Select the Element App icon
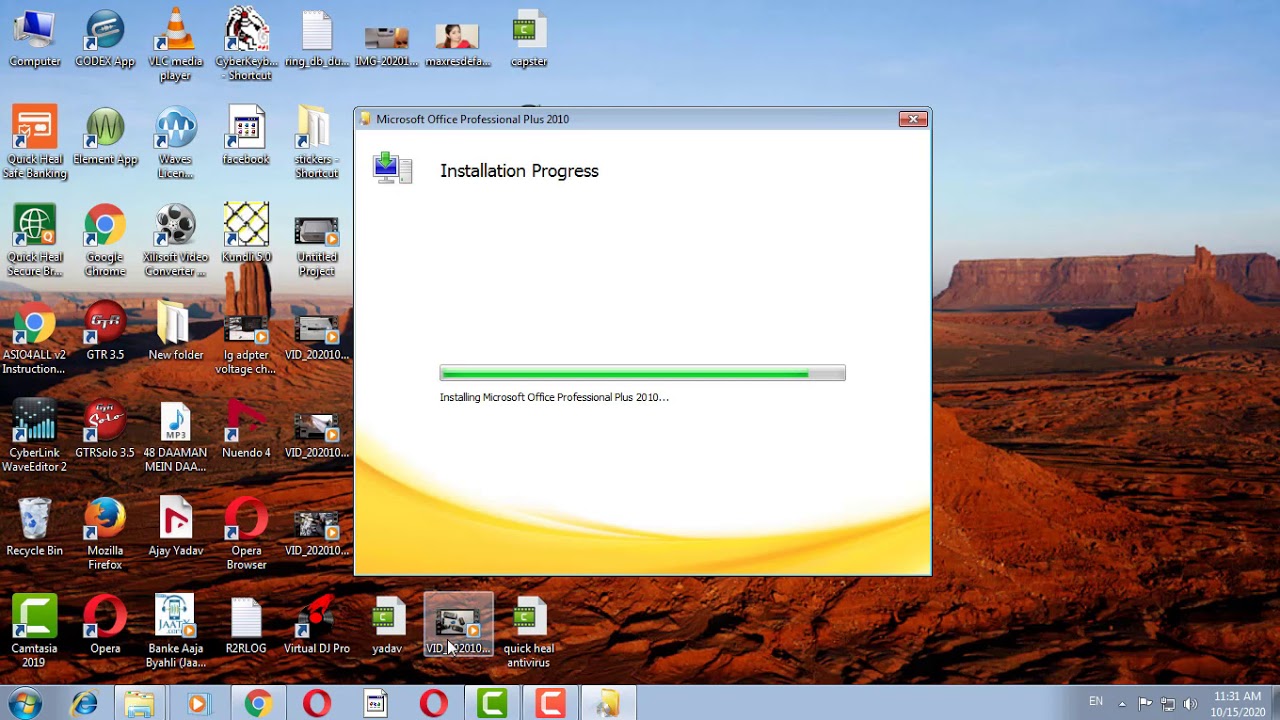 [x=105, y=136]
